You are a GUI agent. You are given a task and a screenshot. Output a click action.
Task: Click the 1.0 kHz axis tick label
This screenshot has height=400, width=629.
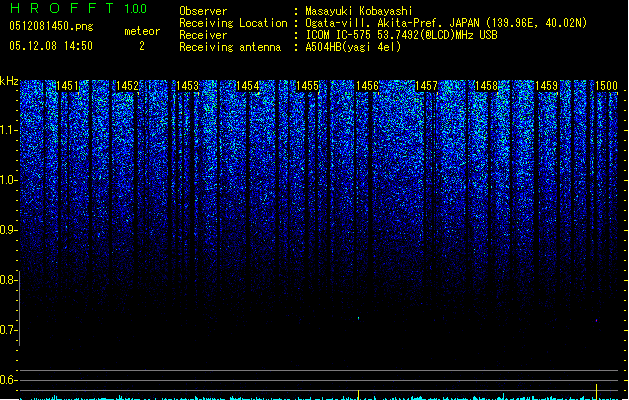[x=8, y=180]
